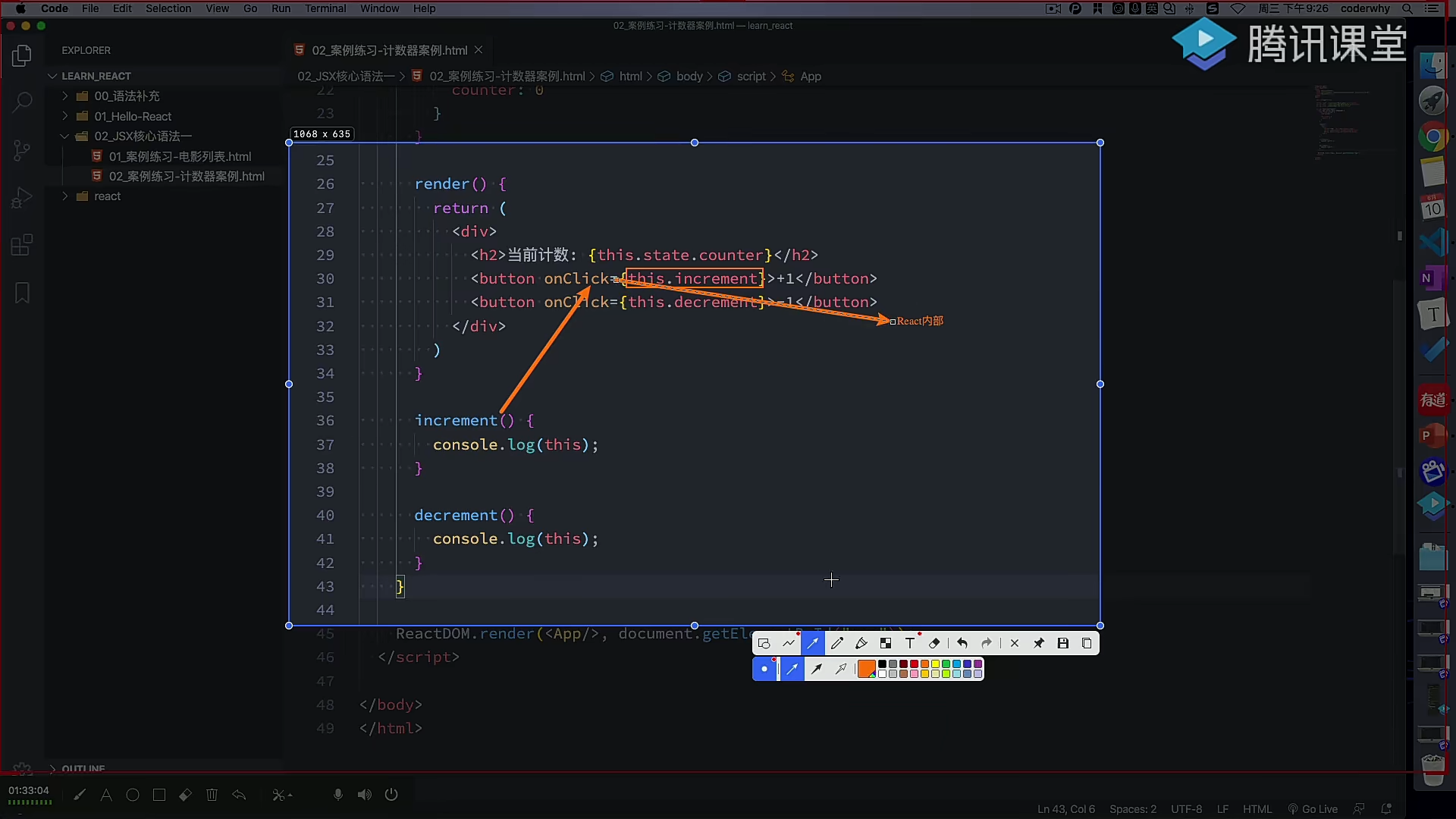Choose the solid filled arrow style
Screen dimensions: 1456x819
pyautogui.click(x=817, y=669)
